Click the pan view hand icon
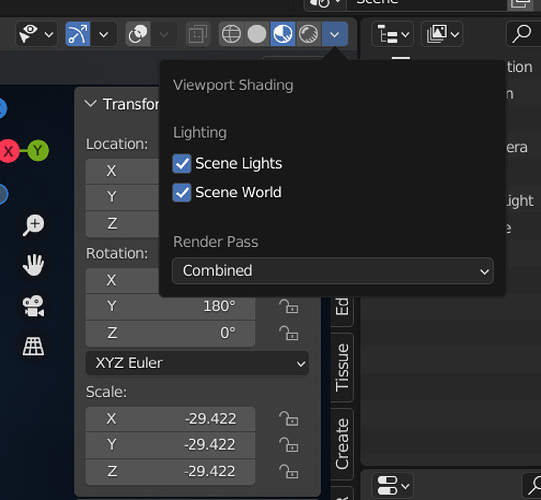Screen dimensions: 541x500 [33, 265]
